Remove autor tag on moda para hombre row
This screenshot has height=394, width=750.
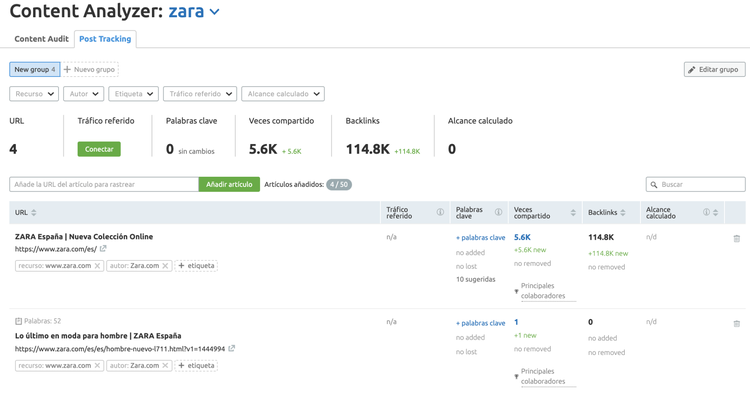(x=165, y=365)
